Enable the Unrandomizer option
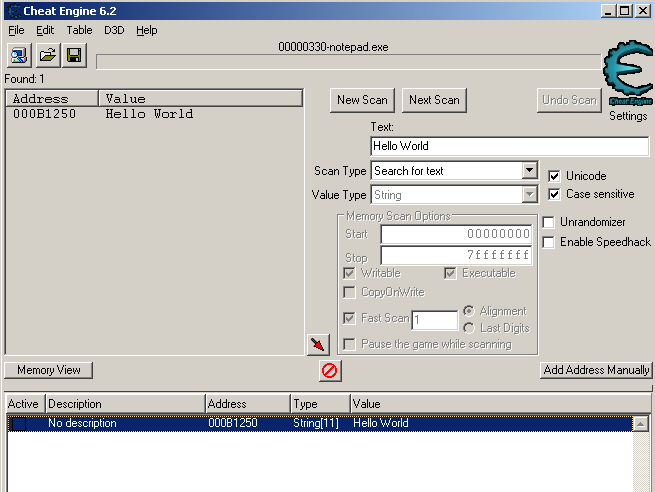The image size is (655, 492). (x=548, y=222)
